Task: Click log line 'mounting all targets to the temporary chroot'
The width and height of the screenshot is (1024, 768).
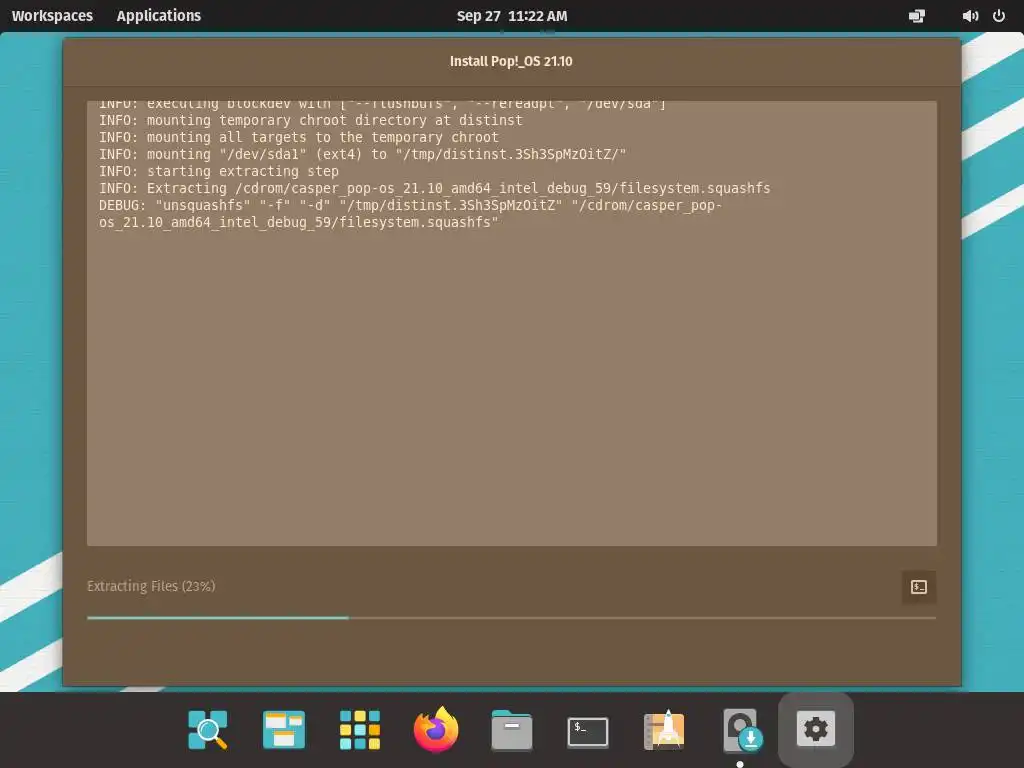Action: click(x=298, y=137)
